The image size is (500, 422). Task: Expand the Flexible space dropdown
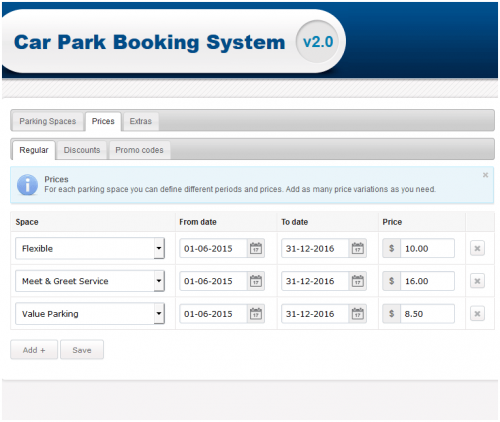[x=159, y=248]
